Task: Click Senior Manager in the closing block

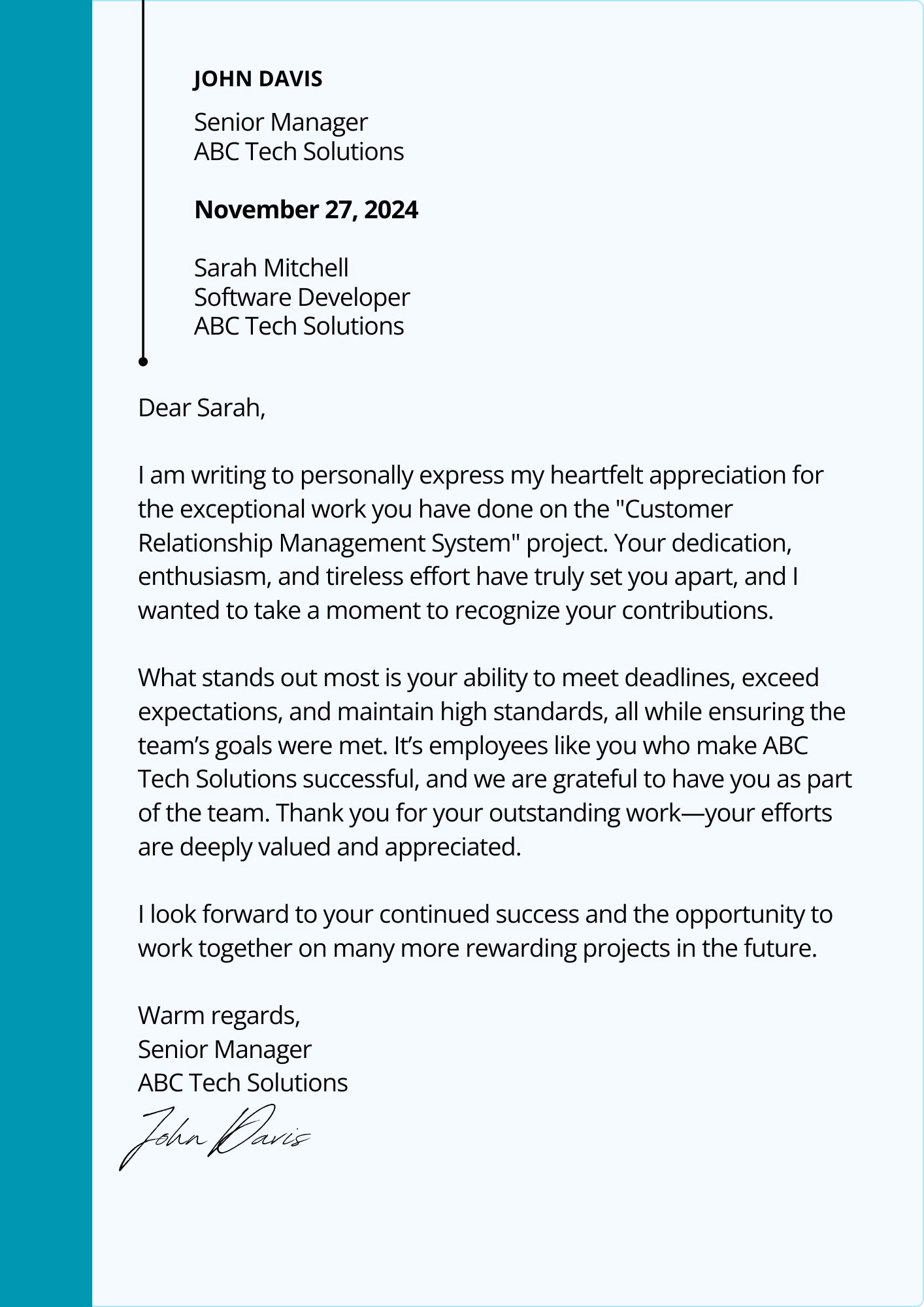Action: pyautogui.click(x=225, y=1050)
